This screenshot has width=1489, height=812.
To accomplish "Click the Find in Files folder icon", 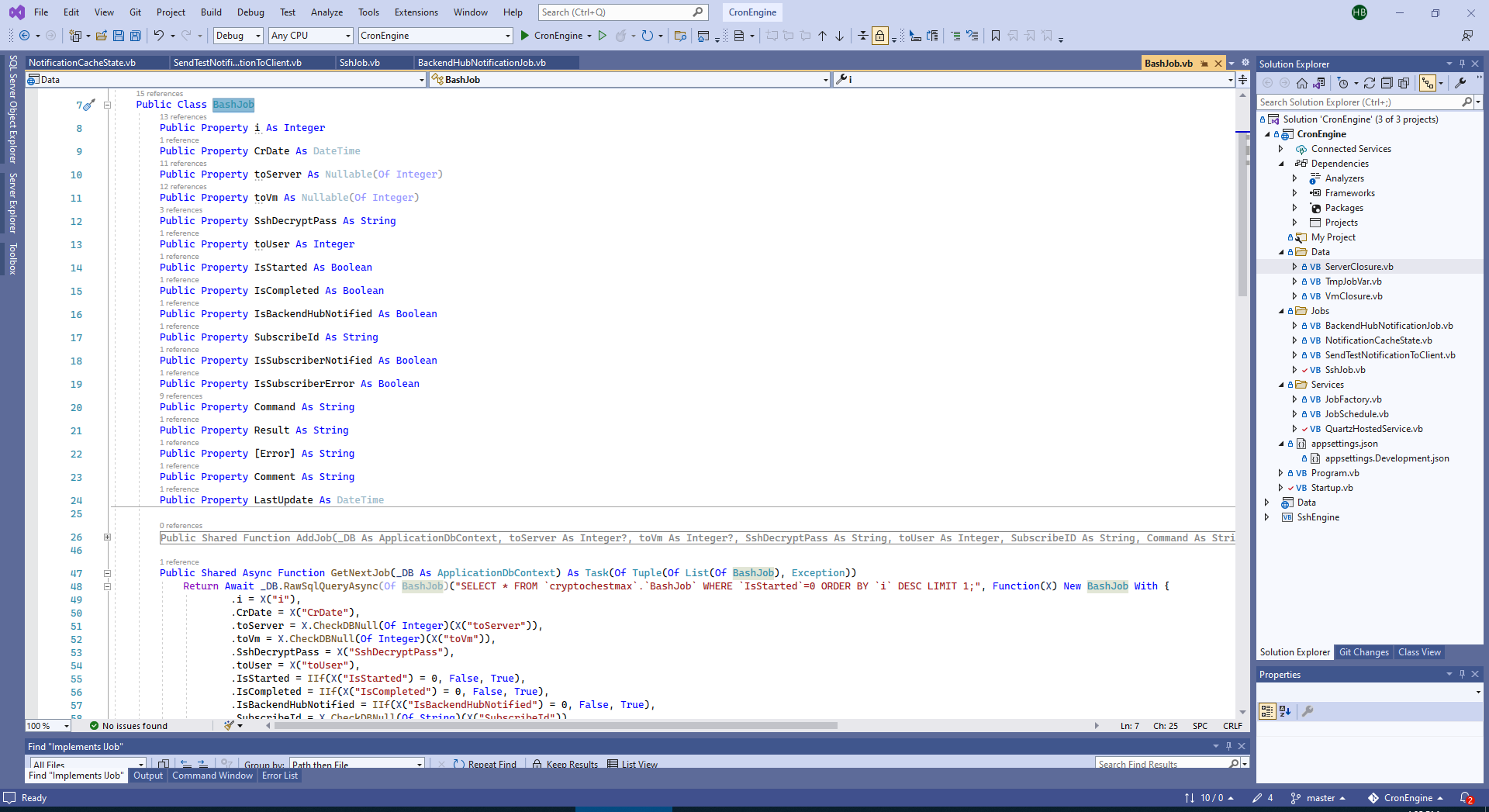I will (x=680, y=36).
